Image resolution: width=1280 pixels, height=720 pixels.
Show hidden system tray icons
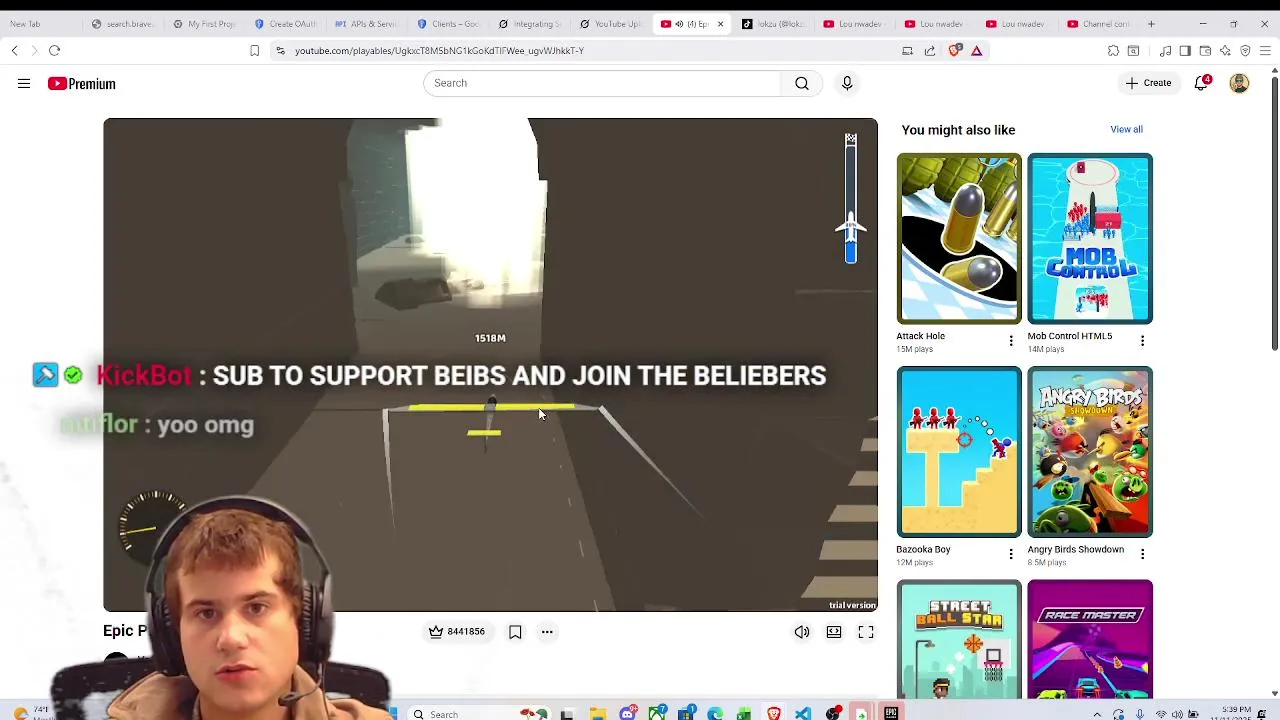pos(1097,714)
